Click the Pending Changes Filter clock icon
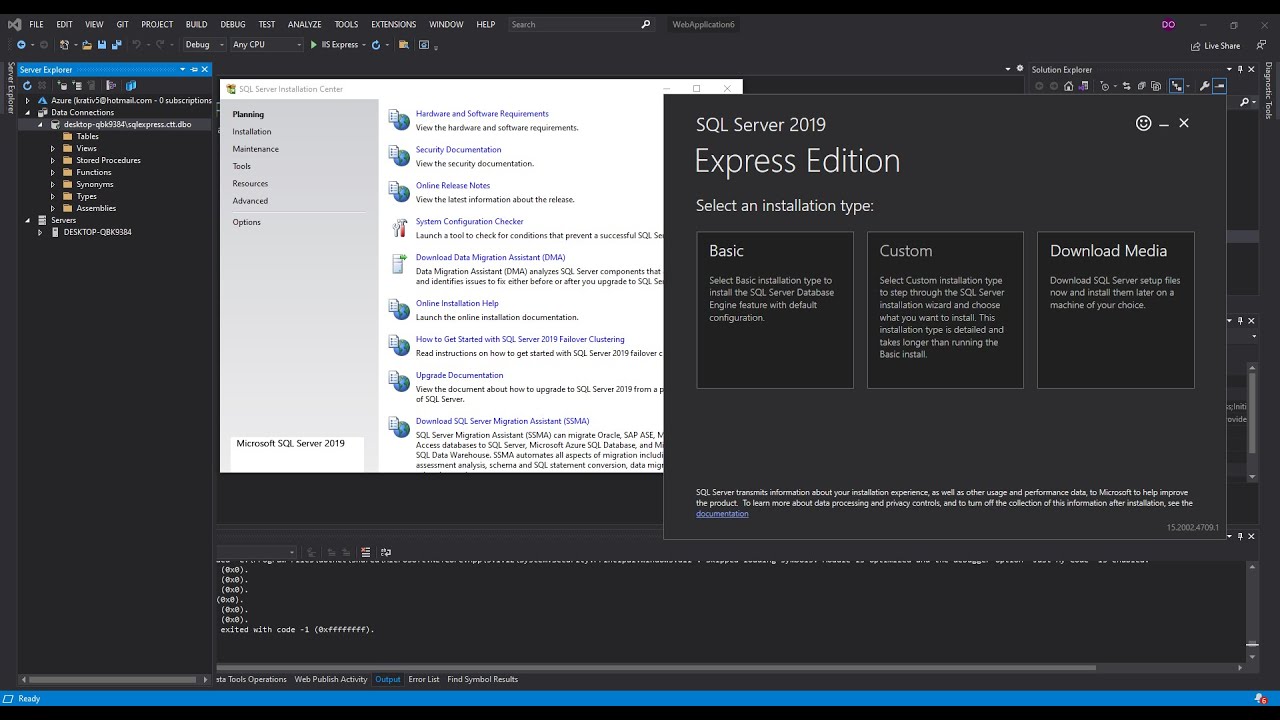1280x720 pixels. [1105, 86]
